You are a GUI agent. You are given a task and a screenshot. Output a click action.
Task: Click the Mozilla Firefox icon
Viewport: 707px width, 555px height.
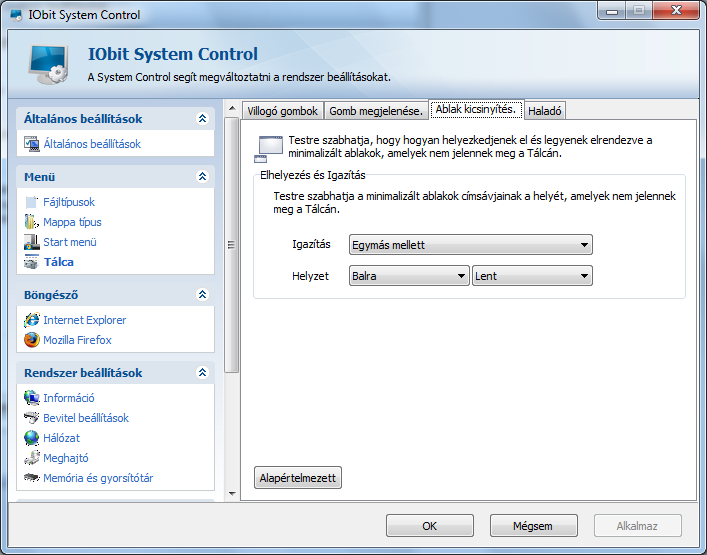coord(32,340)
